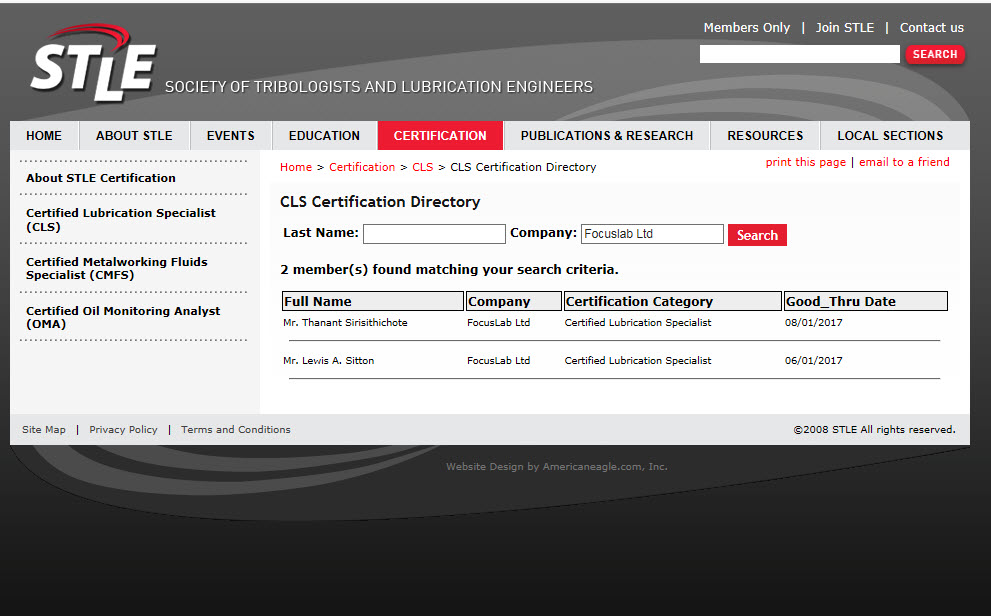
Task: Click the Home breadcrumb link
Action: coord(296,167)
